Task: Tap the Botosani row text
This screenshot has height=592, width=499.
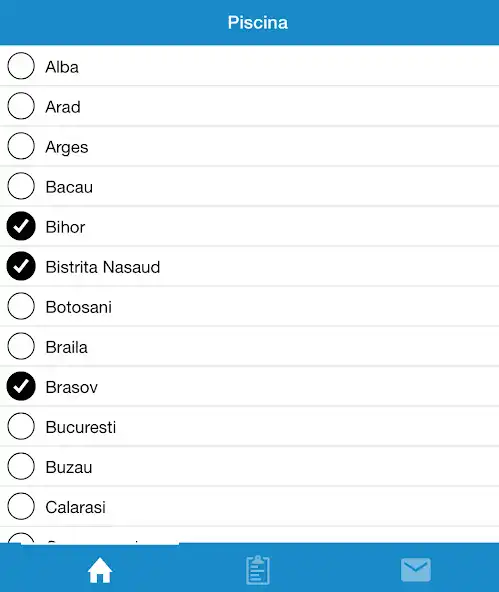Action: click(x=79, y=307)
